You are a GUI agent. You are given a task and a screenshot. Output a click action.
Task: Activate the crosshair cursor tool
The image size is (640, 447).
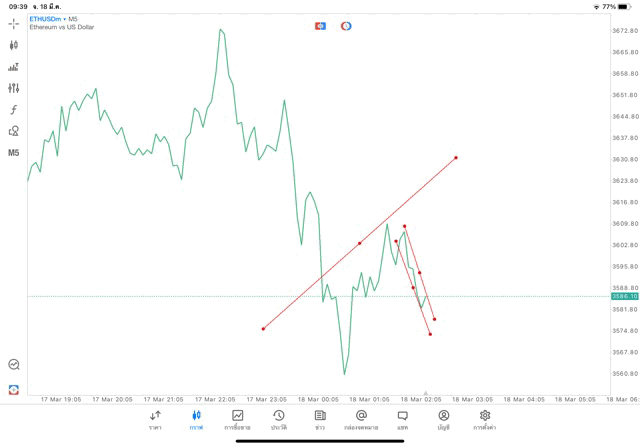point(13,24)
